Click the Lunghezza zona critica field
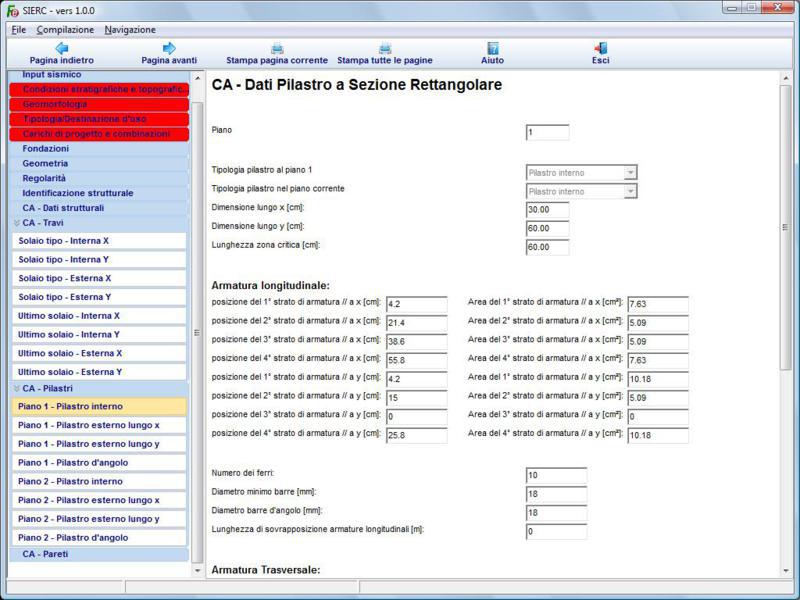The width and height of the screenshot is (800, 600). pos(547,247)
